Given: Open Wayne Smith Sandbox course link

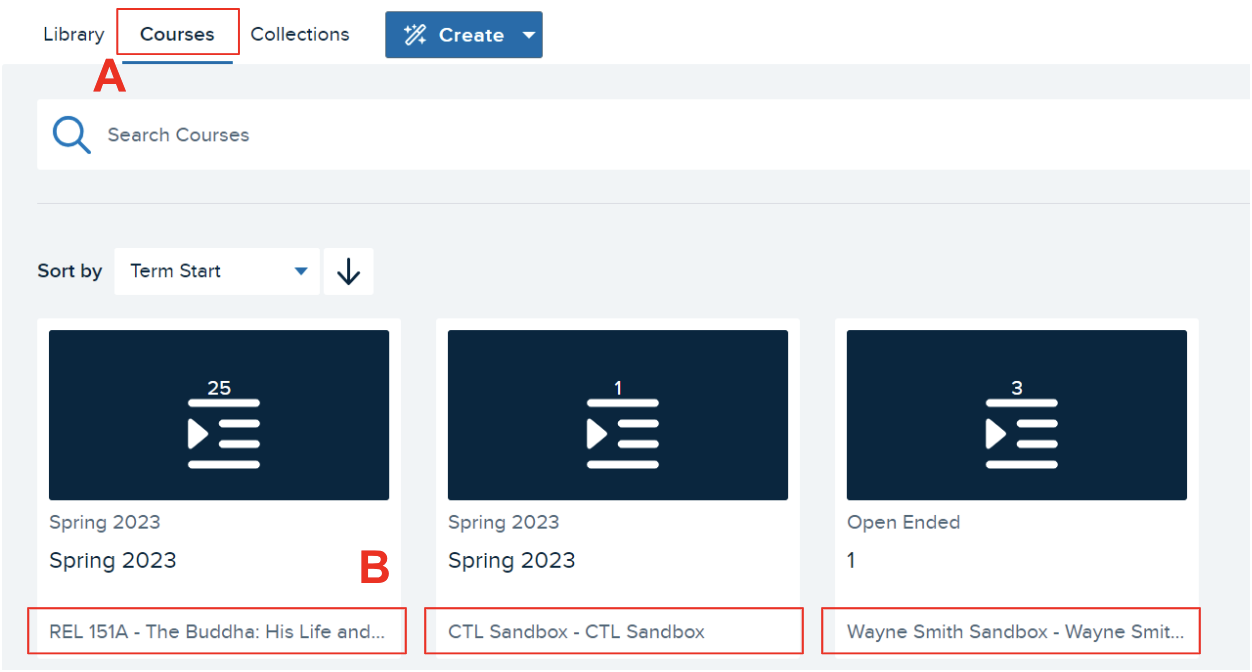Looking at the screenshot, I should (x=1015, y=631).
